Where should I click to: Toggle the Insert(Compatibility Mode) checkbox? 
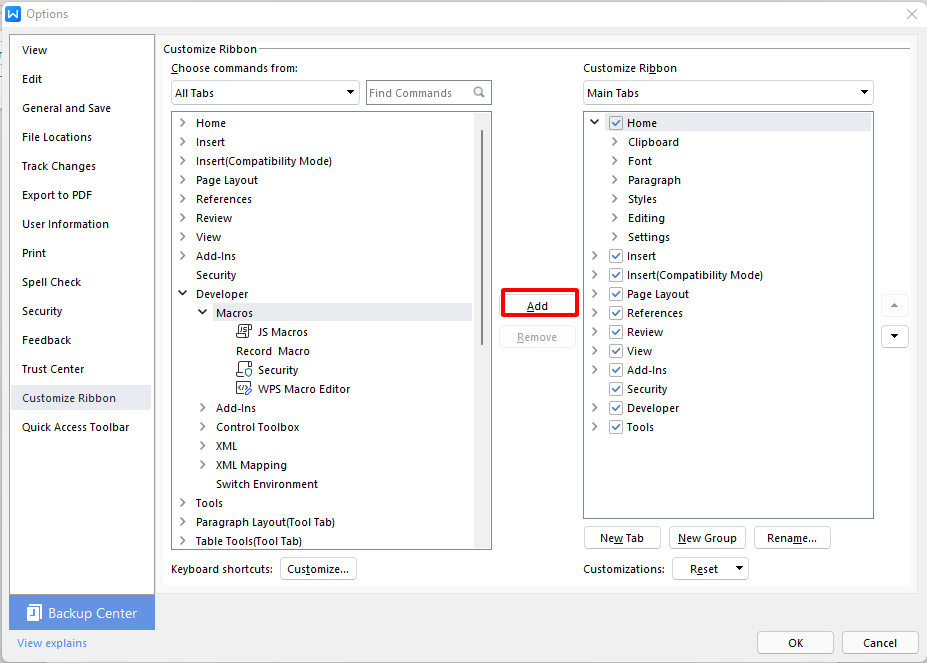(615, 274)
